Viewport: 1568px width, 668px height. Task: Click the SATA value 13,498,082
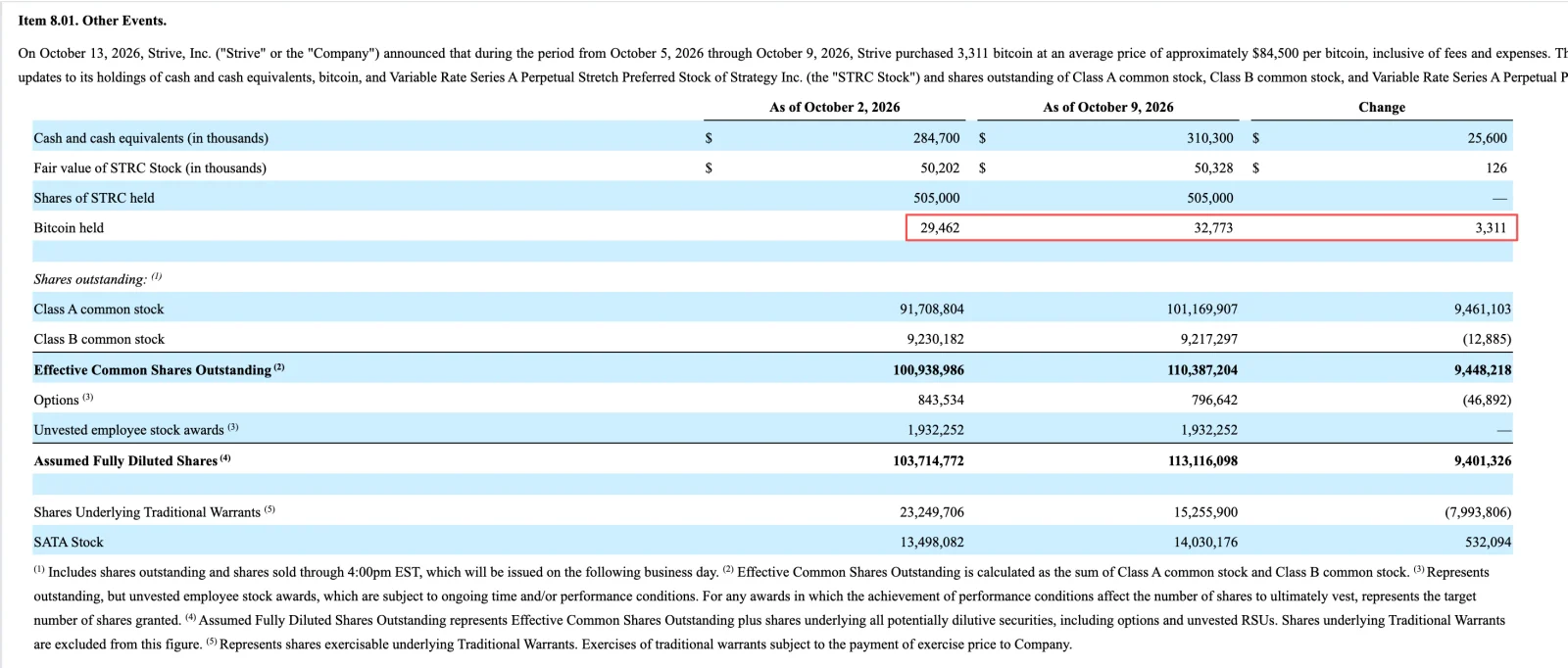(932, 542)
